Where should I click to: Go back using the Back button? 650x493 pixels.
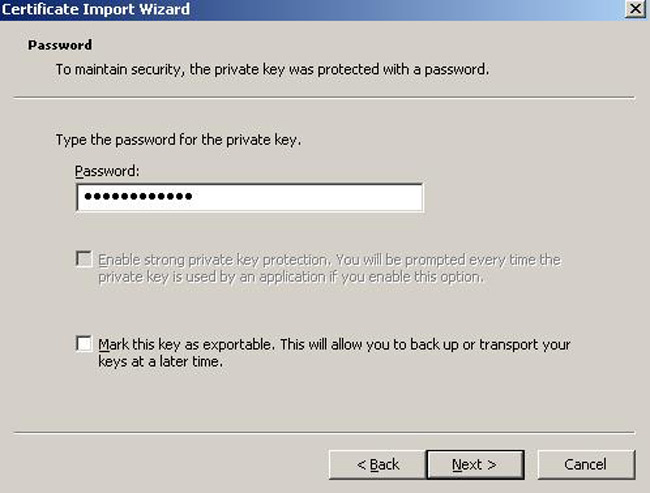[x=378, y=464]
